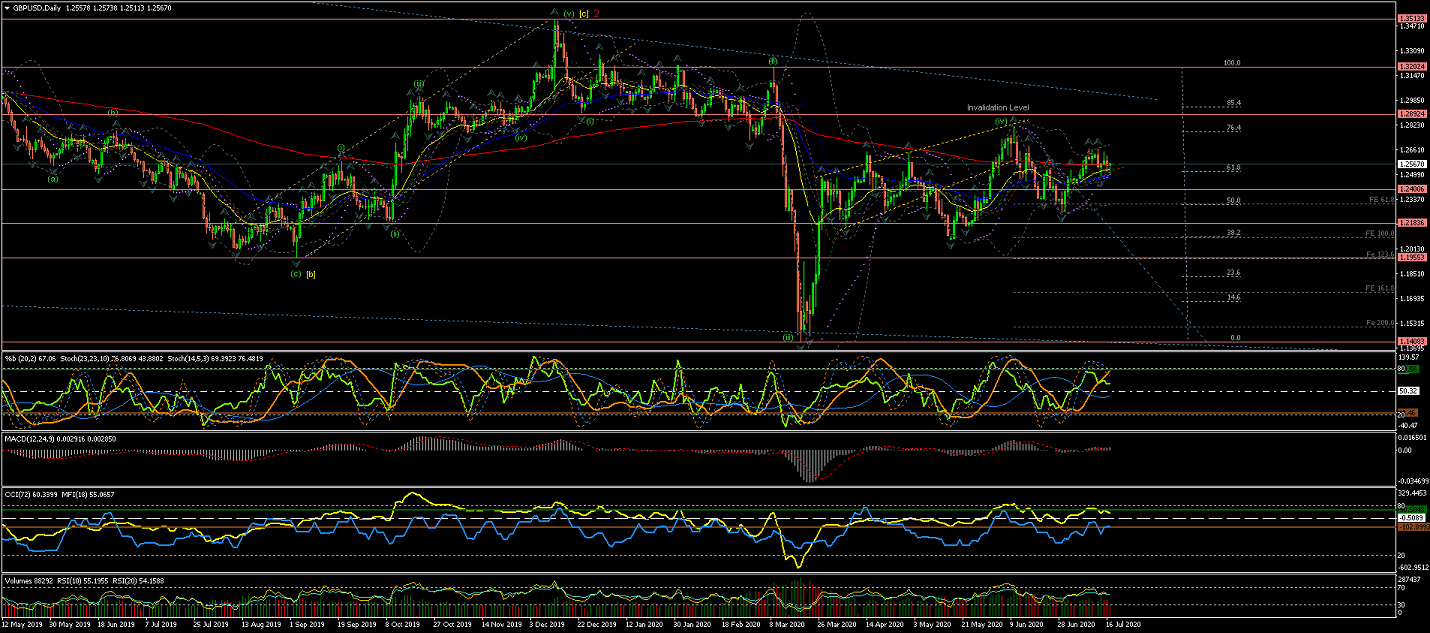
Task: Select the yellow [c] wave label
Action: (x=583, y=14)
